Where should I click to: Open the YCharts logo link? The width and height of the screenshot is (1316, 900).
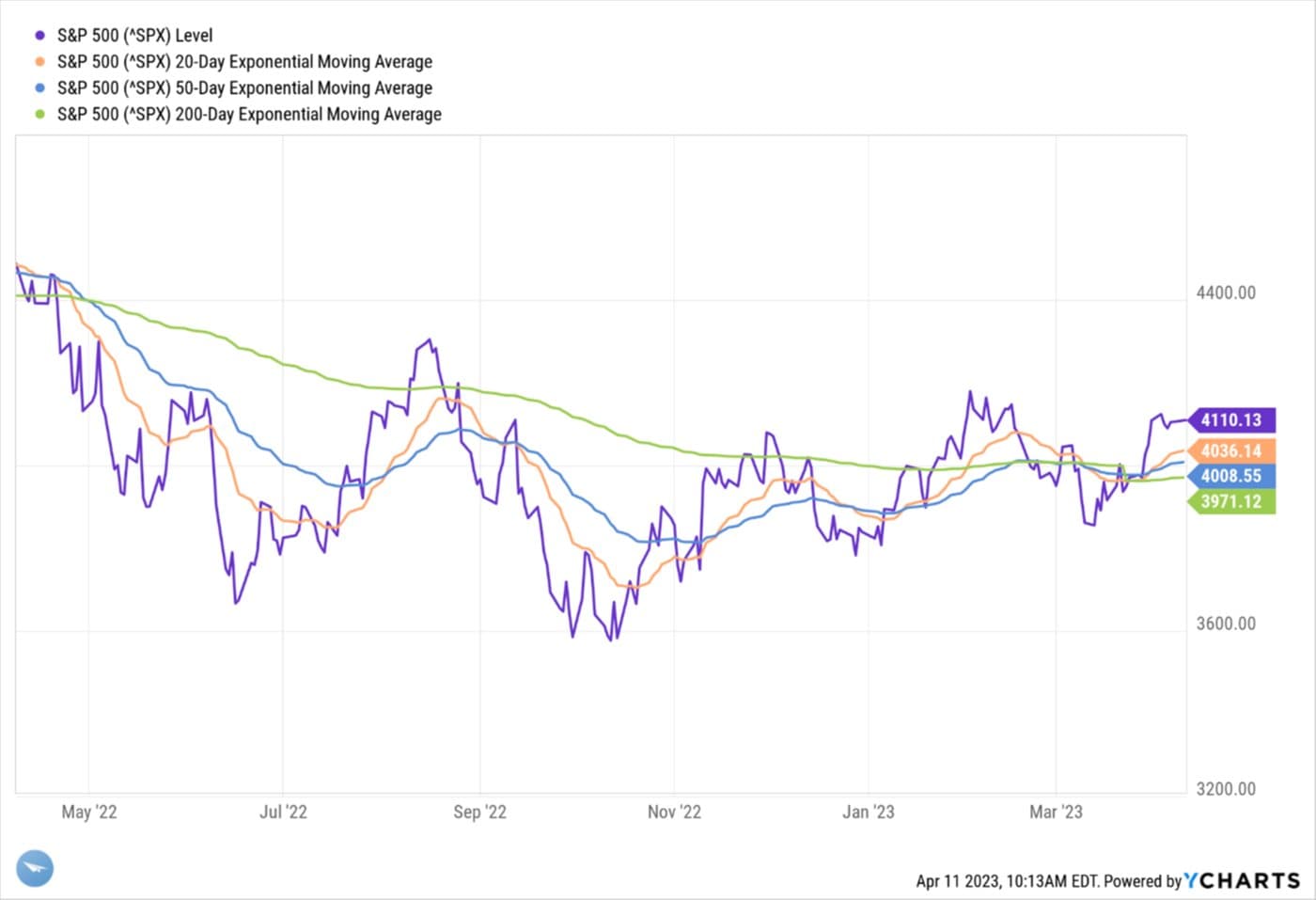[1243, 881]
